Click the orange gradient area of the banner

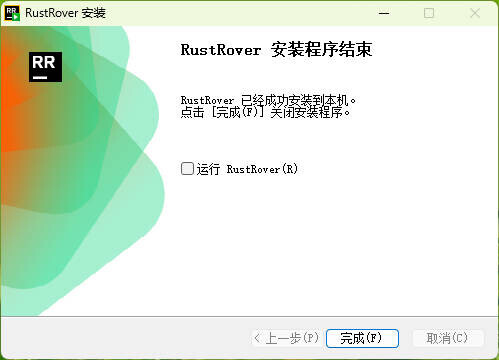(x=13, y=100)
